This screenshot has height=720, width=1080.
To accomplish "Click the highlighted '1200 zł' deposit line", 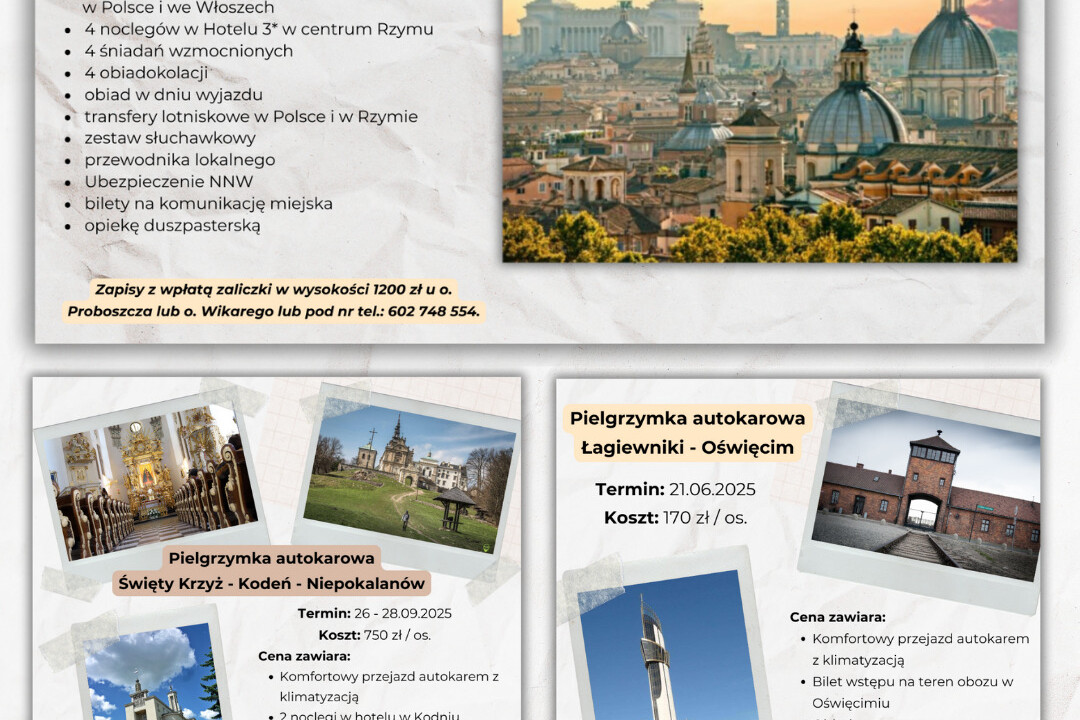I will click(x=273, y=289).
